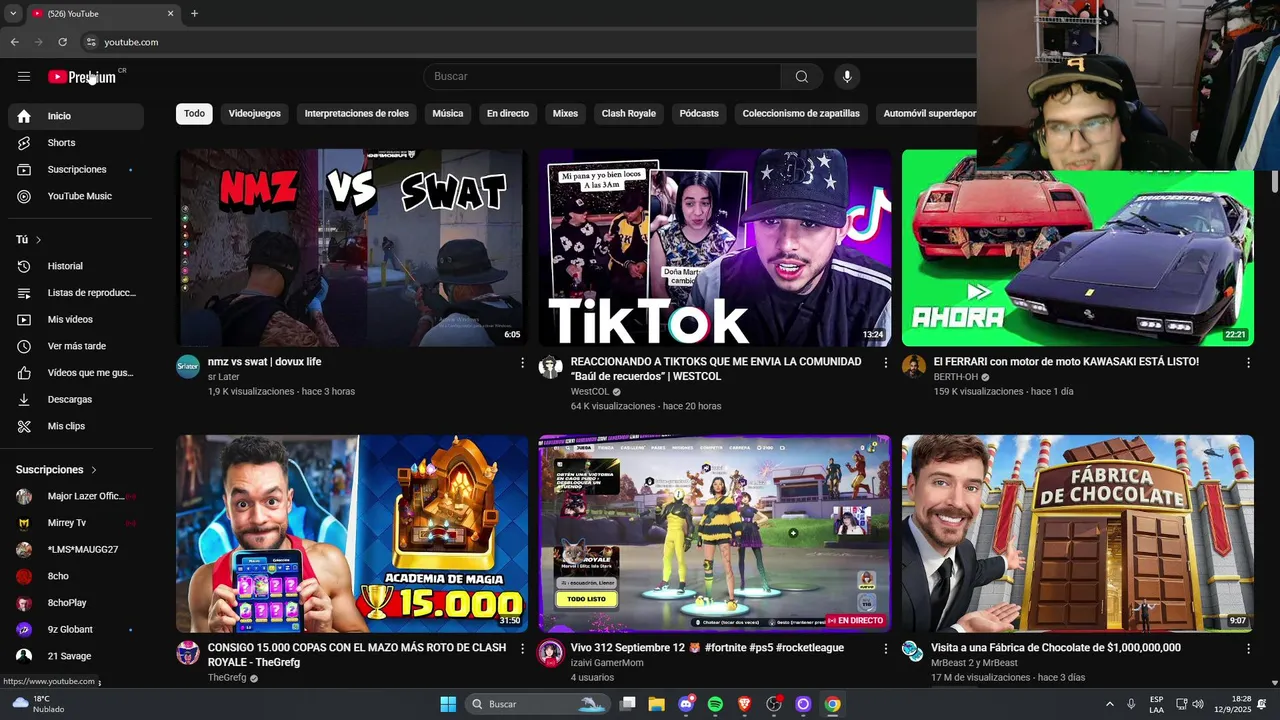The image size is (1280, 720).
Task: Click the sr Later channel avatar
Action: [188, 366]
